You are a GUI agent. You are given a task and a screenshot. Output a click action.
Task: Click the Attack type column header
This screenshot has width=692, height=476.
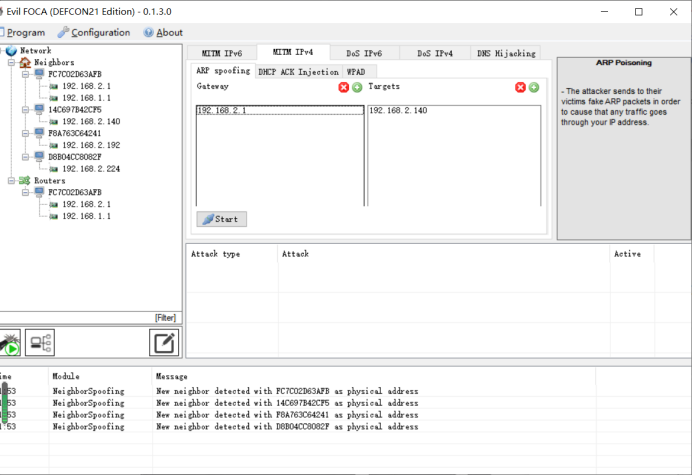(233, 254)
